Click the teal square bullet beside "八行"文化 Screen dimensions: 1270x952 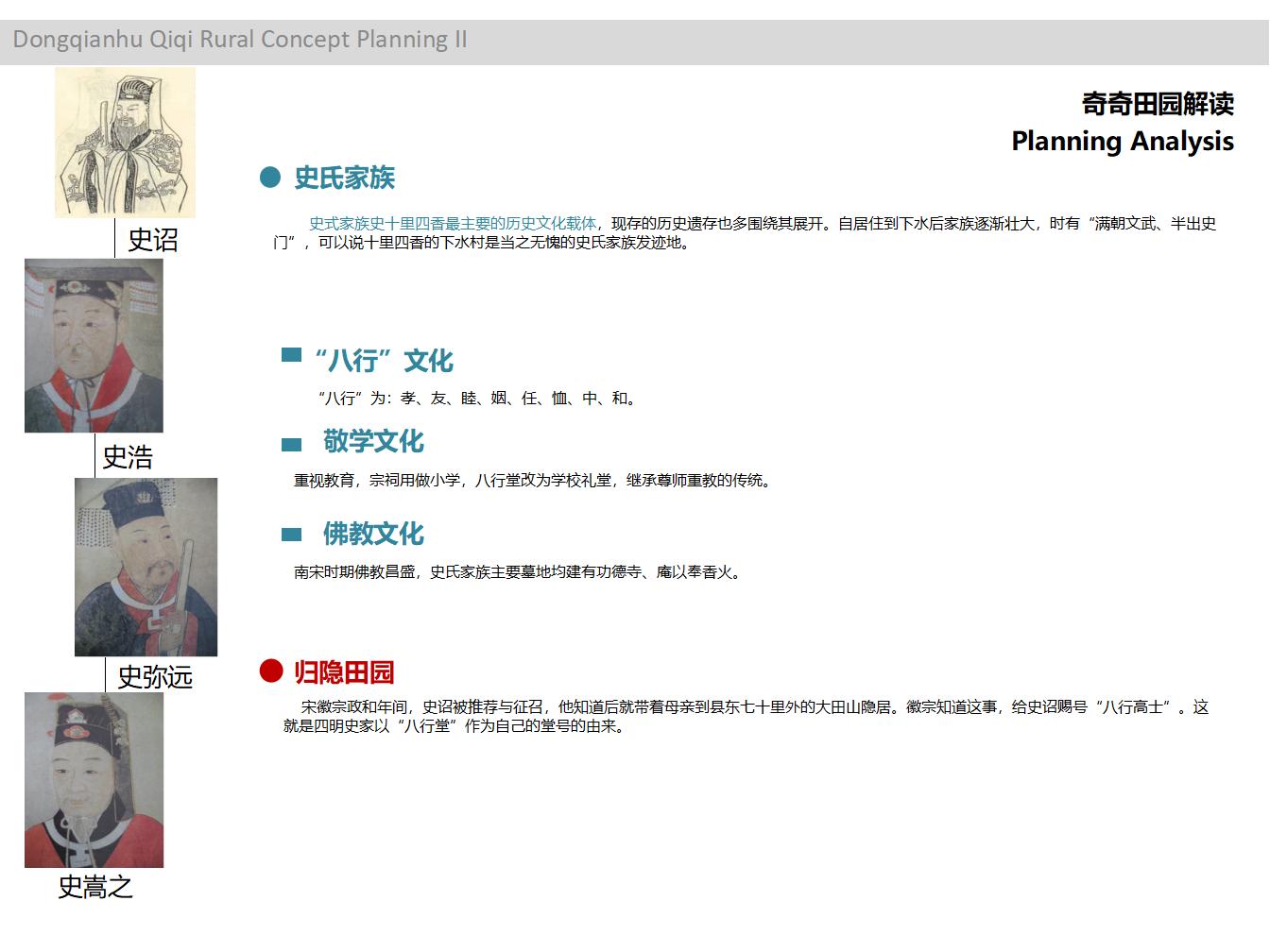click(x=291, y=355)
